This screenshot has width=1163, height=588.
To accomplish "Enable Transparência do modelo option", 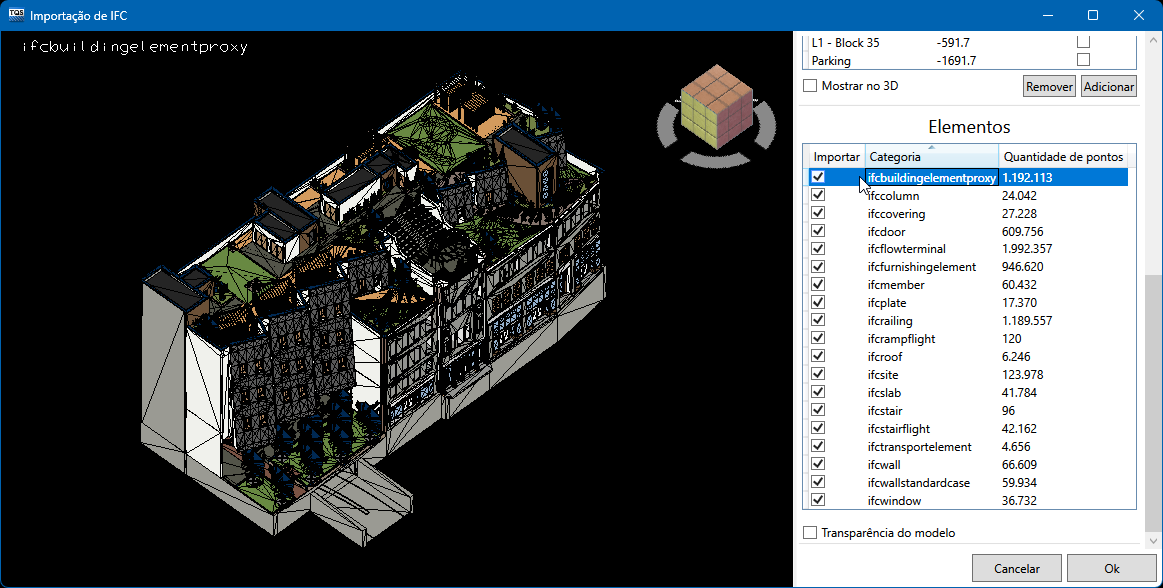I will point(810,533).
